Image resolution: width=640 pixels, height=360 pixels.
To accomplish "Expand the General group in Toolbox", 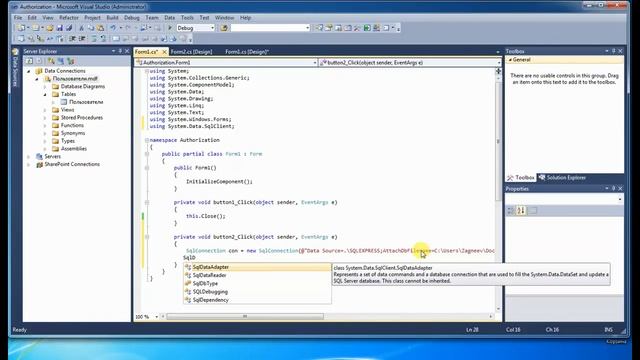I will 510,60.
